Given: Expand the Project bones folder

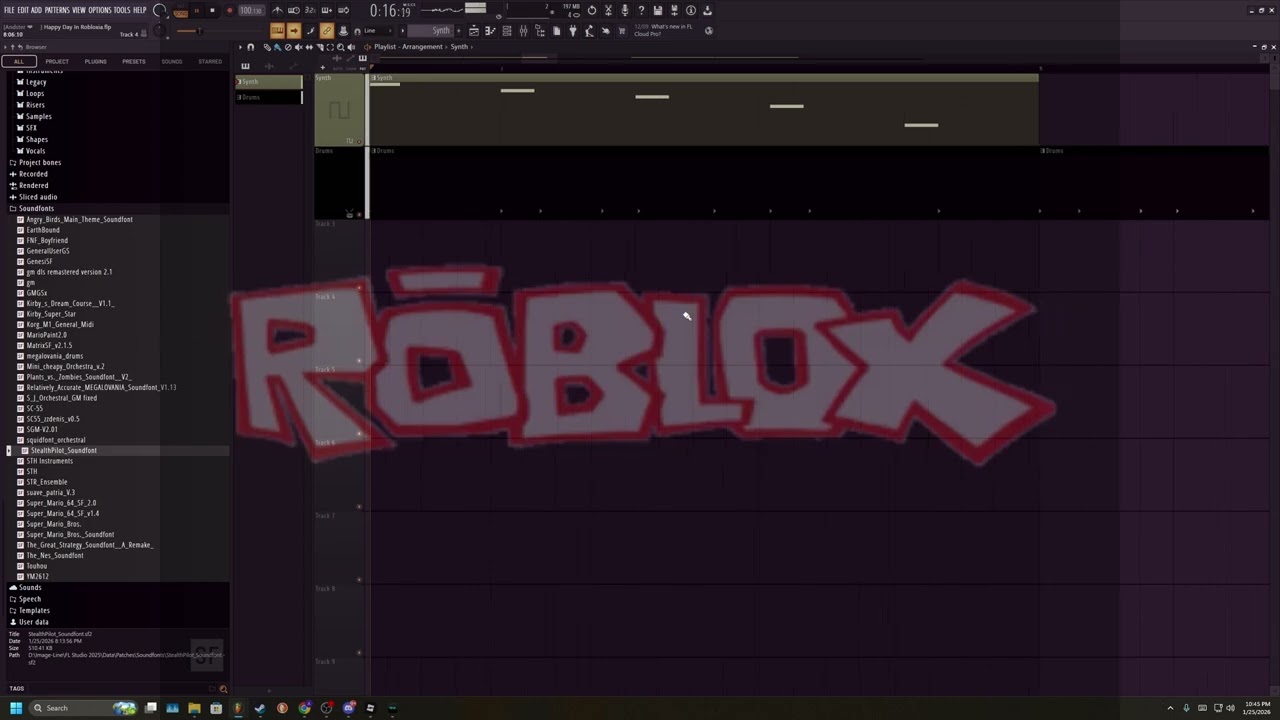Looking at the screenshot, I should click(x=40, y=162).
